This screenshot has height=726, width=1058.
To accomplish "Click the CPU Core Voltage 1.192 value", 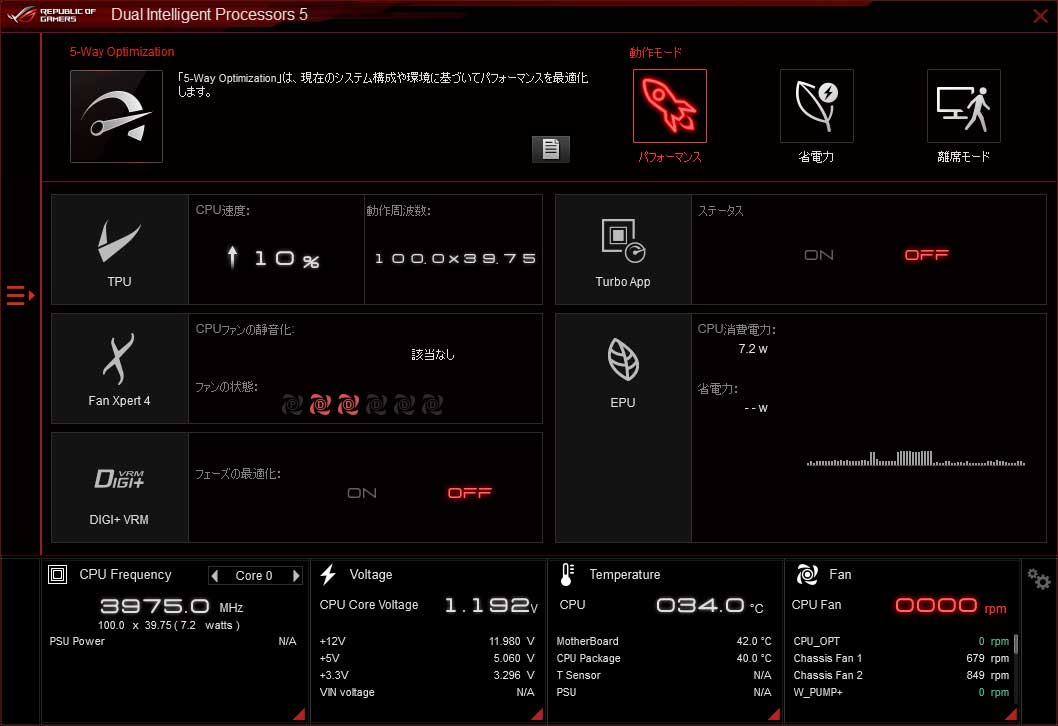I will coord(491,606).
